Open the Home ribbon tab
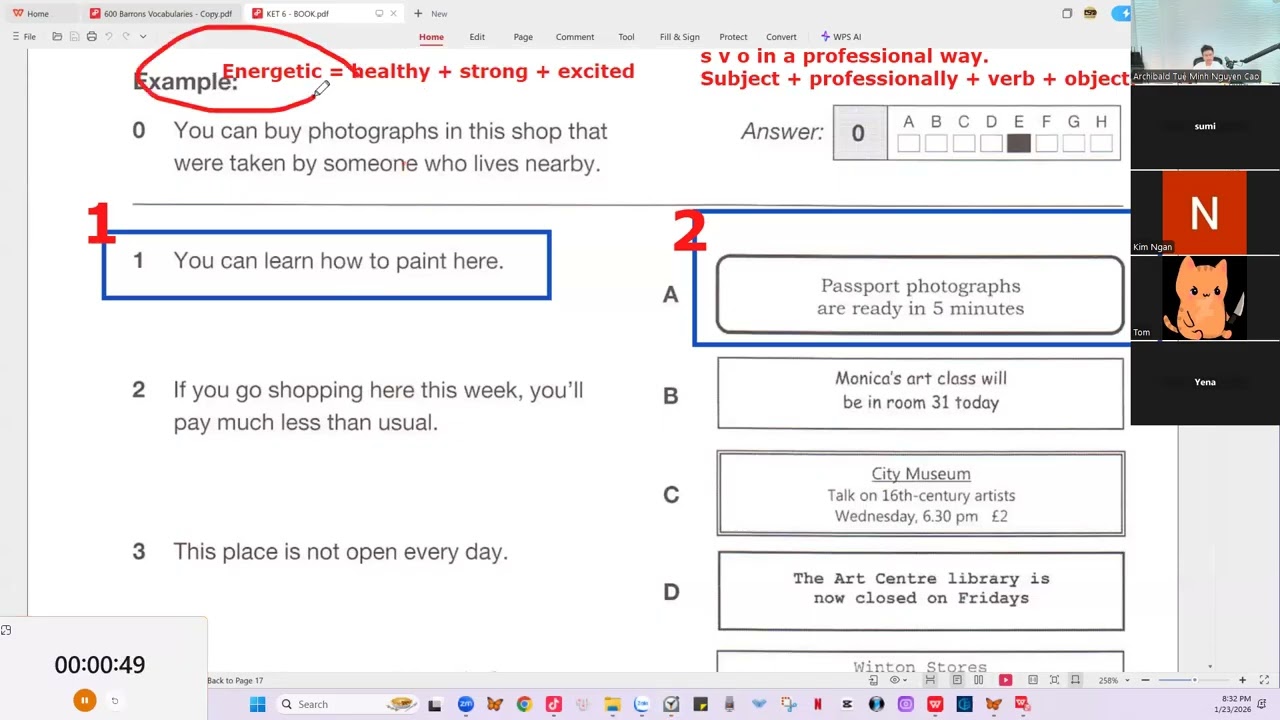The height and width of the screenshot is (720, 1280). [x=431, y=37]
